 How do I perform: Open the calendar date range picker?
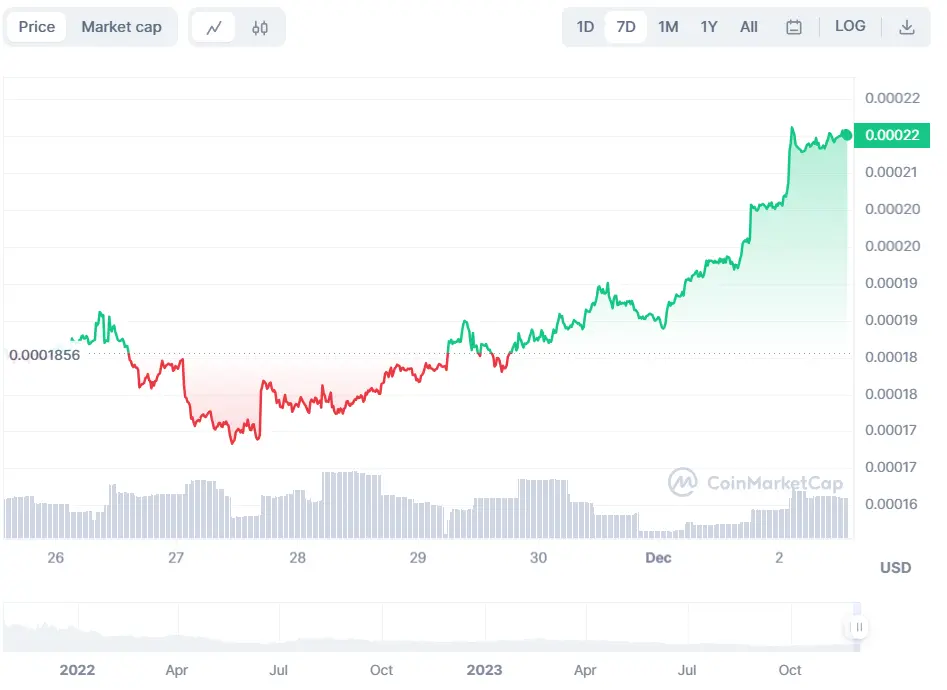coord(794,27)
